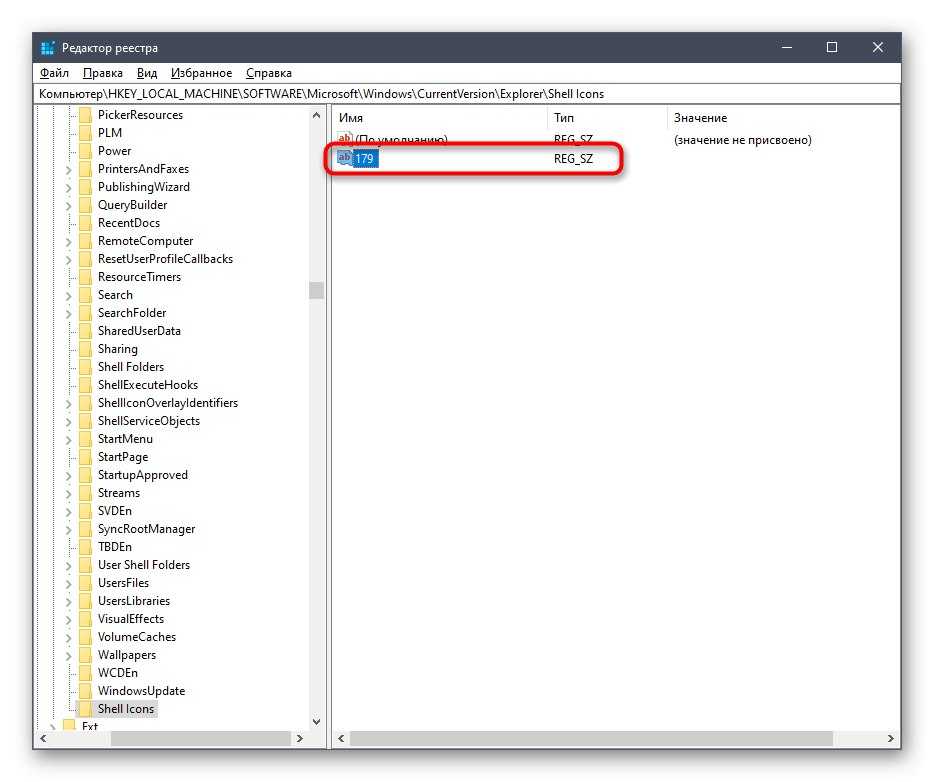Click the tree horizontal scroll right arrow
Viewport: 934px width, 782px height.
pyautogui.click(x=300, y=738)
